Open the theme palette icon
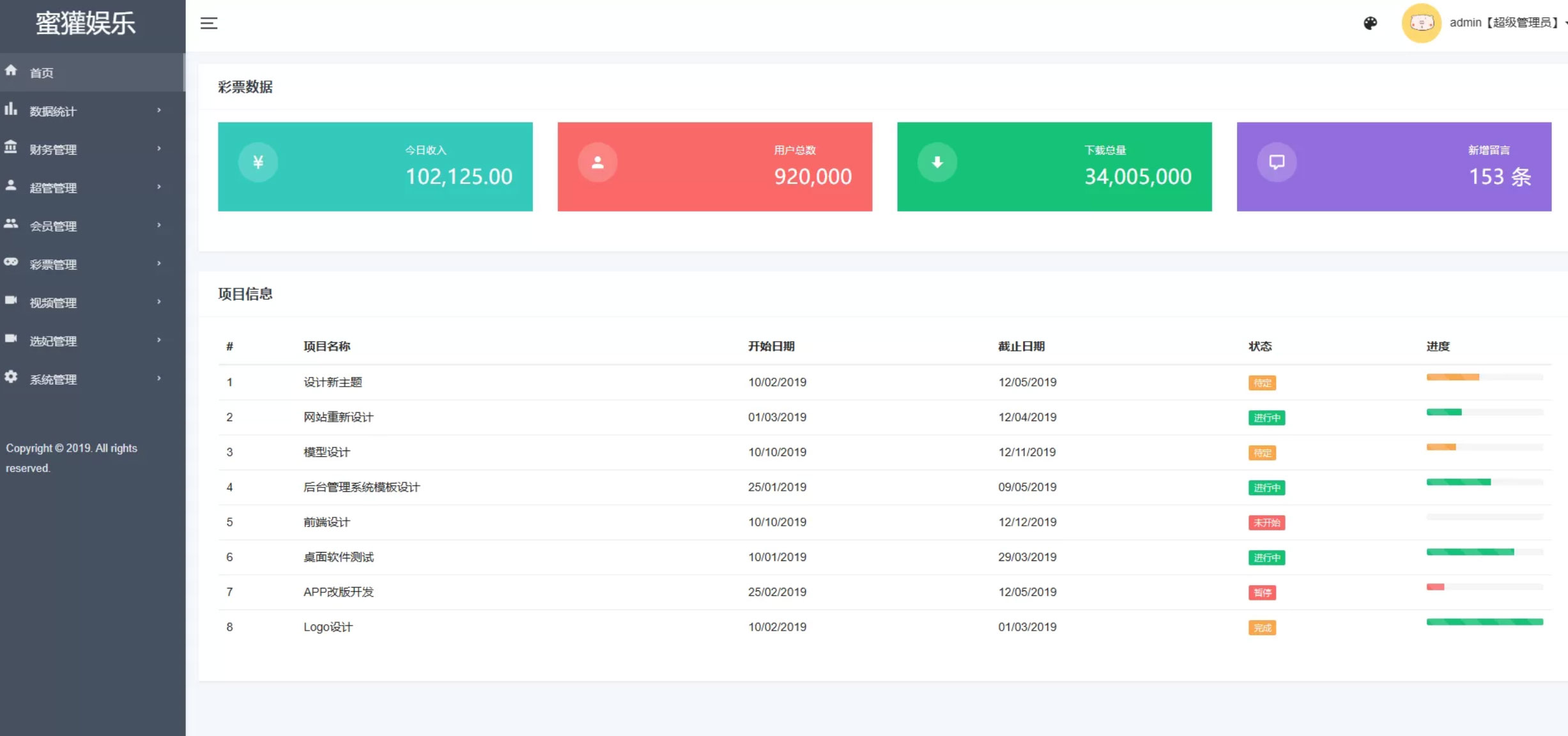Image resolution: width=1568 pixels, height=736 pixels. 1370,24
